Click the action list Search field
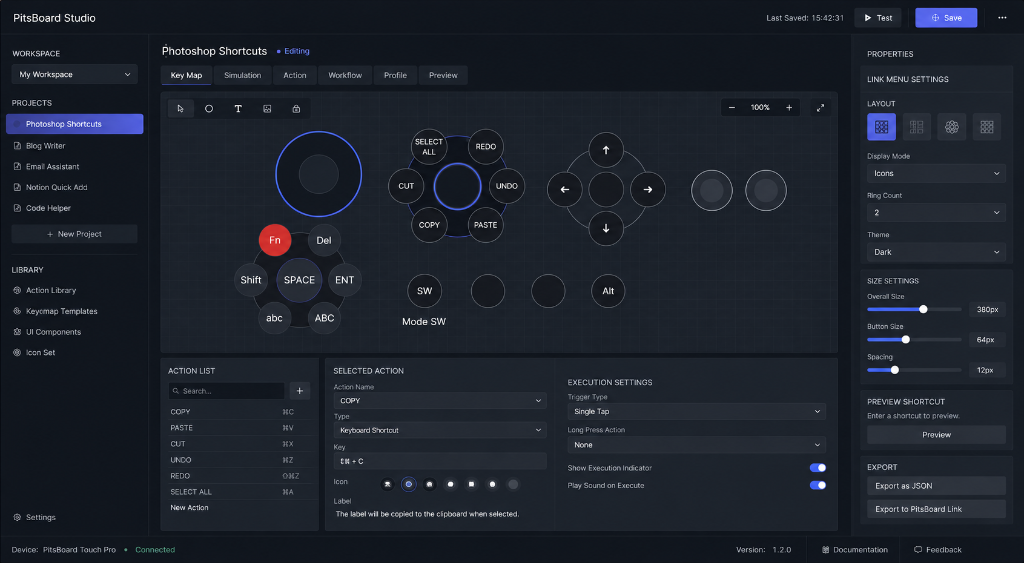 (227, 391)
